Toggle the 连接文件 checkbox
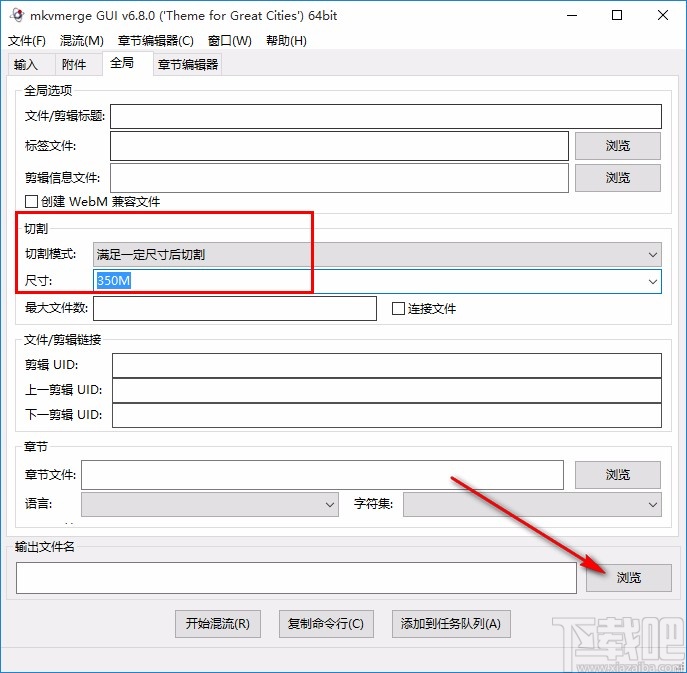 click(398, 308)
